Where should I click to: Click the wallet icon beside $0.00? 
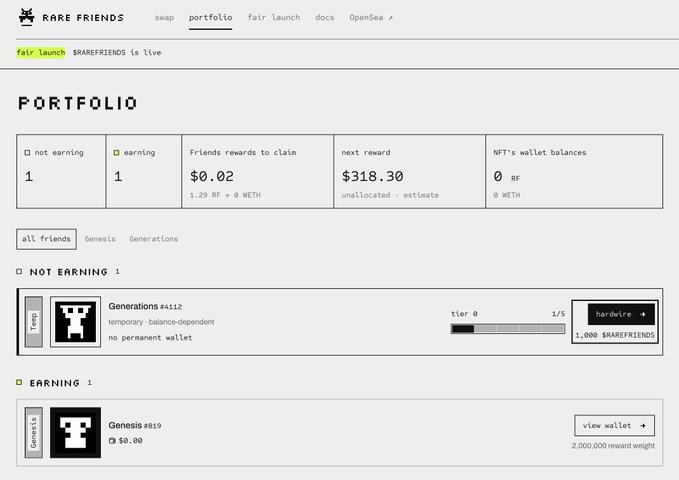click(112, 441)
